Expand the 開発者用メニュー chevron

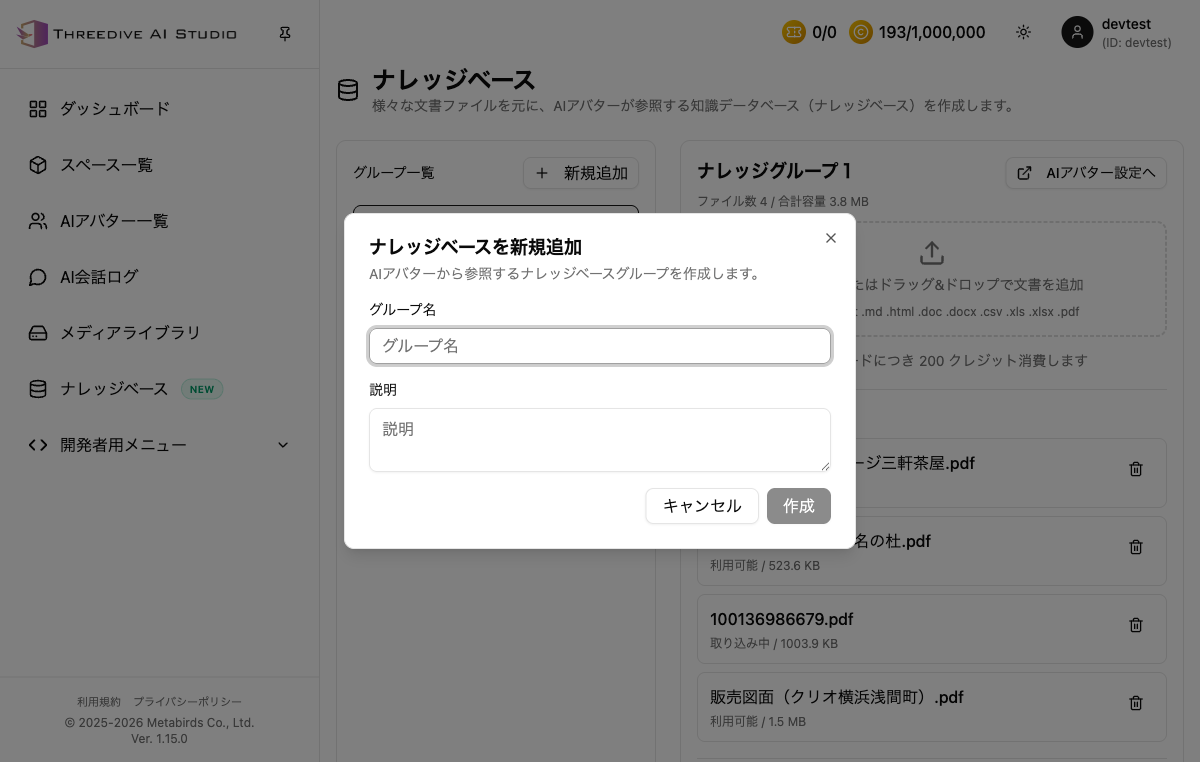pos(283,445)
